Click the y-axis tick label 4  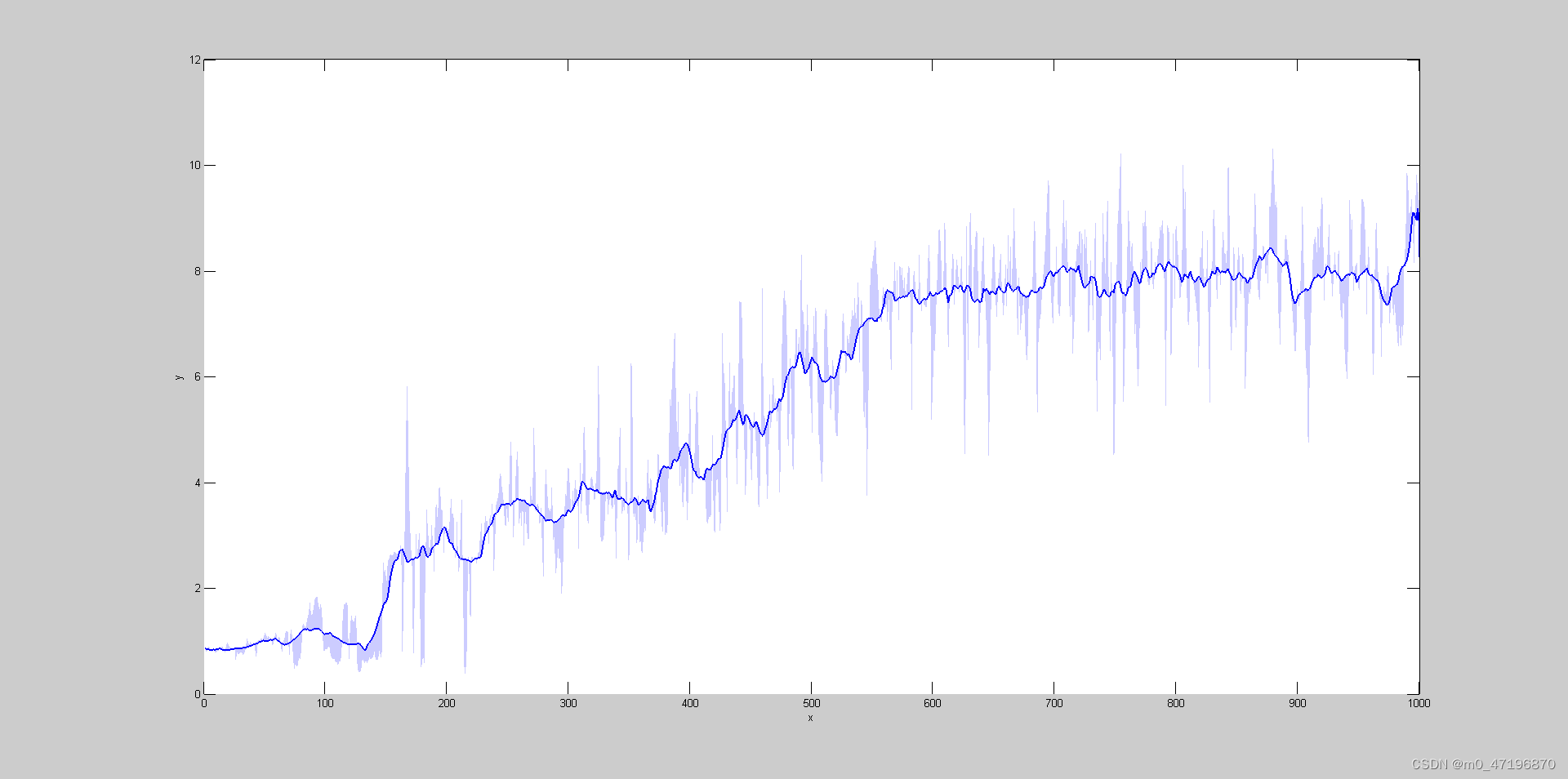198,483
